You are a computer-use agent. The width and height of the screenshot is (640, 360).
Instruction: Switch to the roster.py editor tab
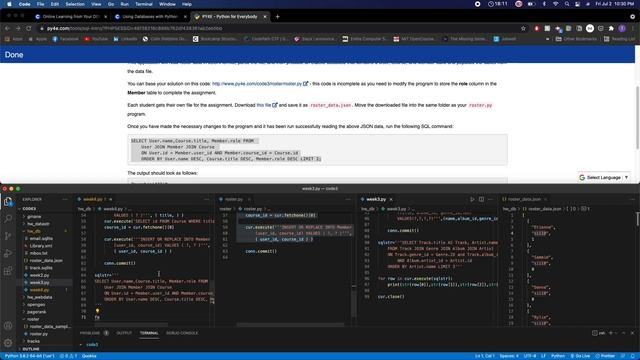[x=233, y=199]
